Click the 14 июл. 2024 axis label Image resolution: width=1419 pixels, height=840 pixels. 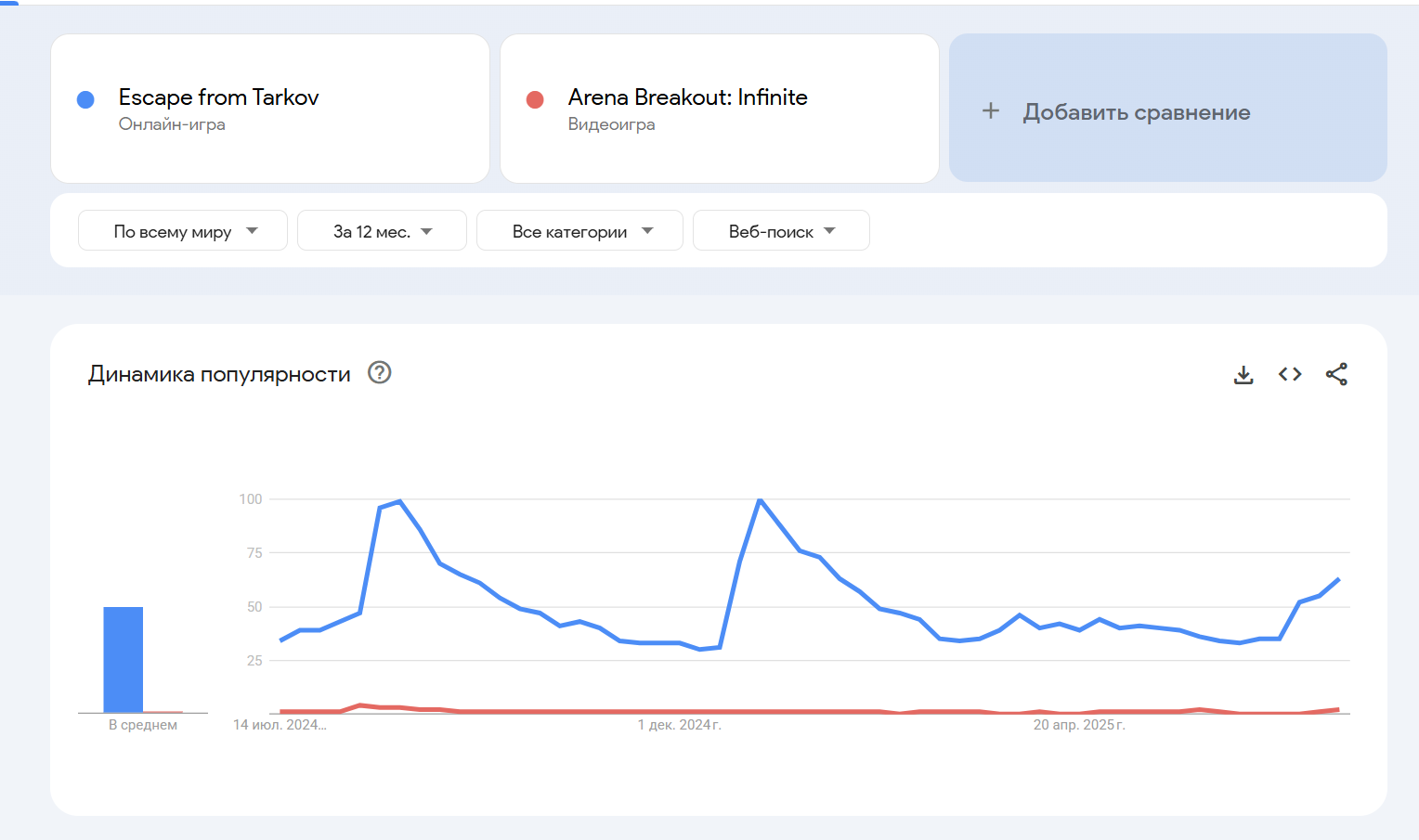(280, 725)
